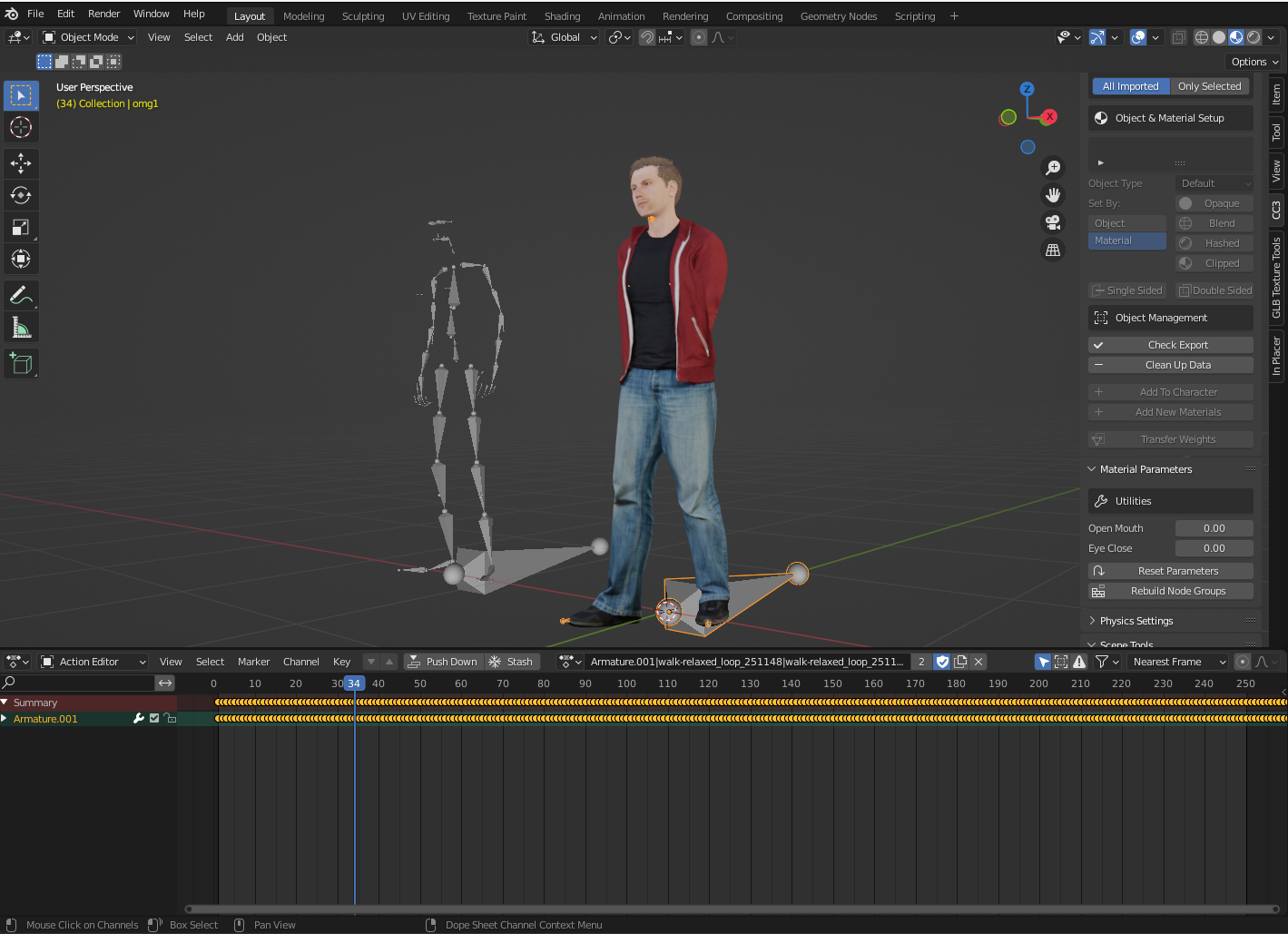The width and height of the screenshot is (1288, 934).
Task: Select the All Imported button
Action: (1131, 86)
